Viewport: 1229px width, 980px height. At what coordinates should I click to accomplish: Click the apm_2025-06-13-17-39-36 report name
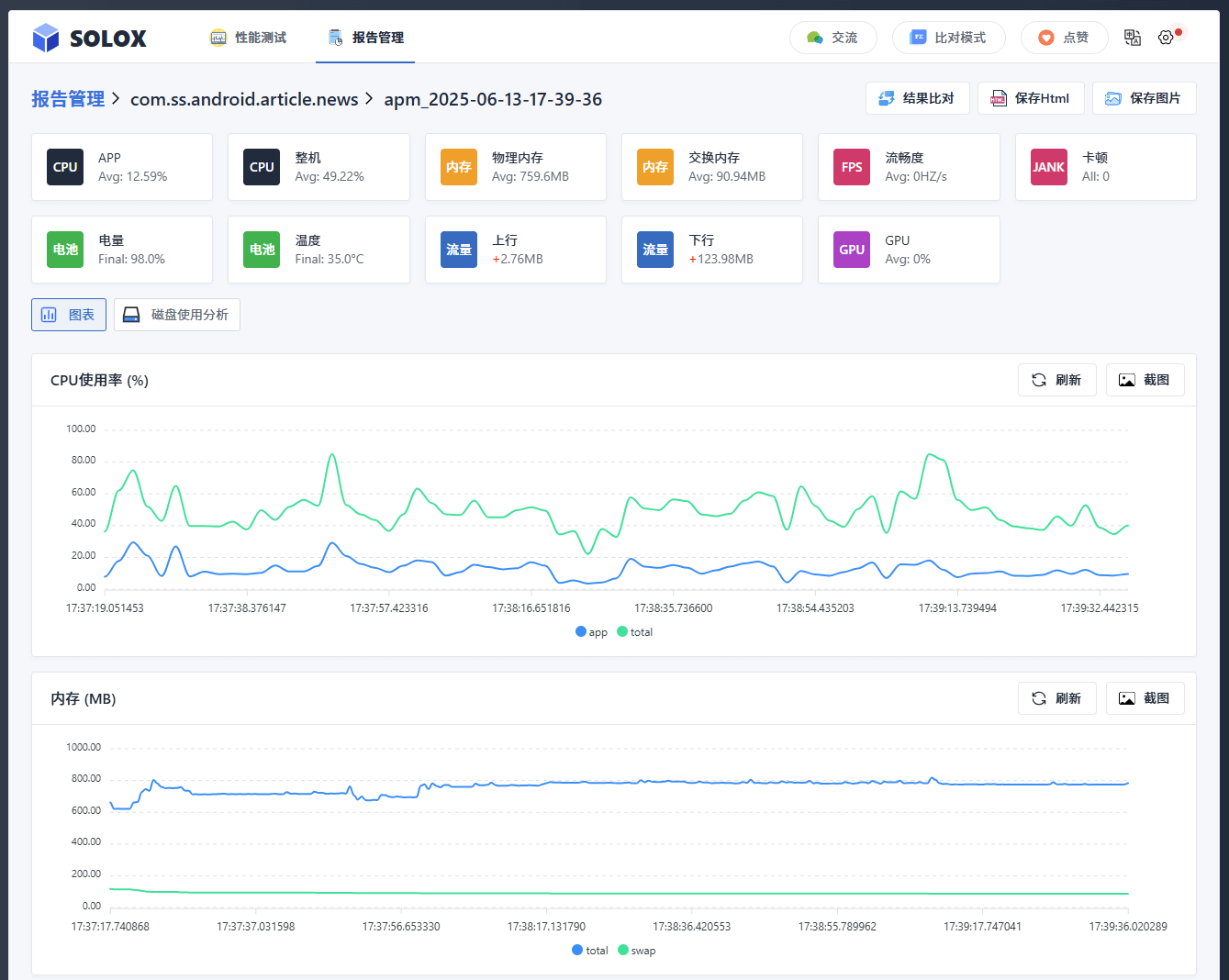tap(493, 99)
